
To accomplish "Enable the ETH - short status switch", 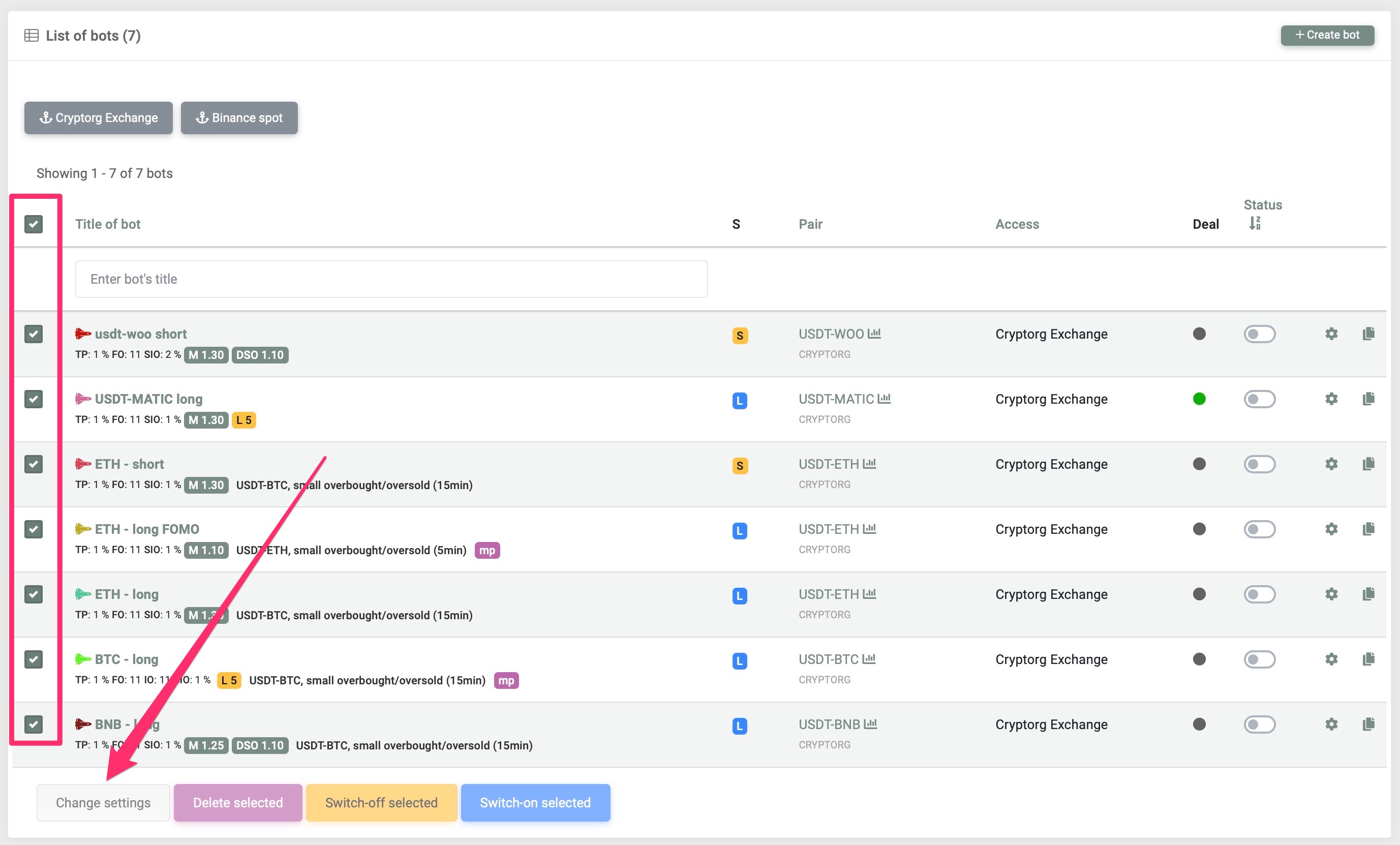I will point(1260,464).
